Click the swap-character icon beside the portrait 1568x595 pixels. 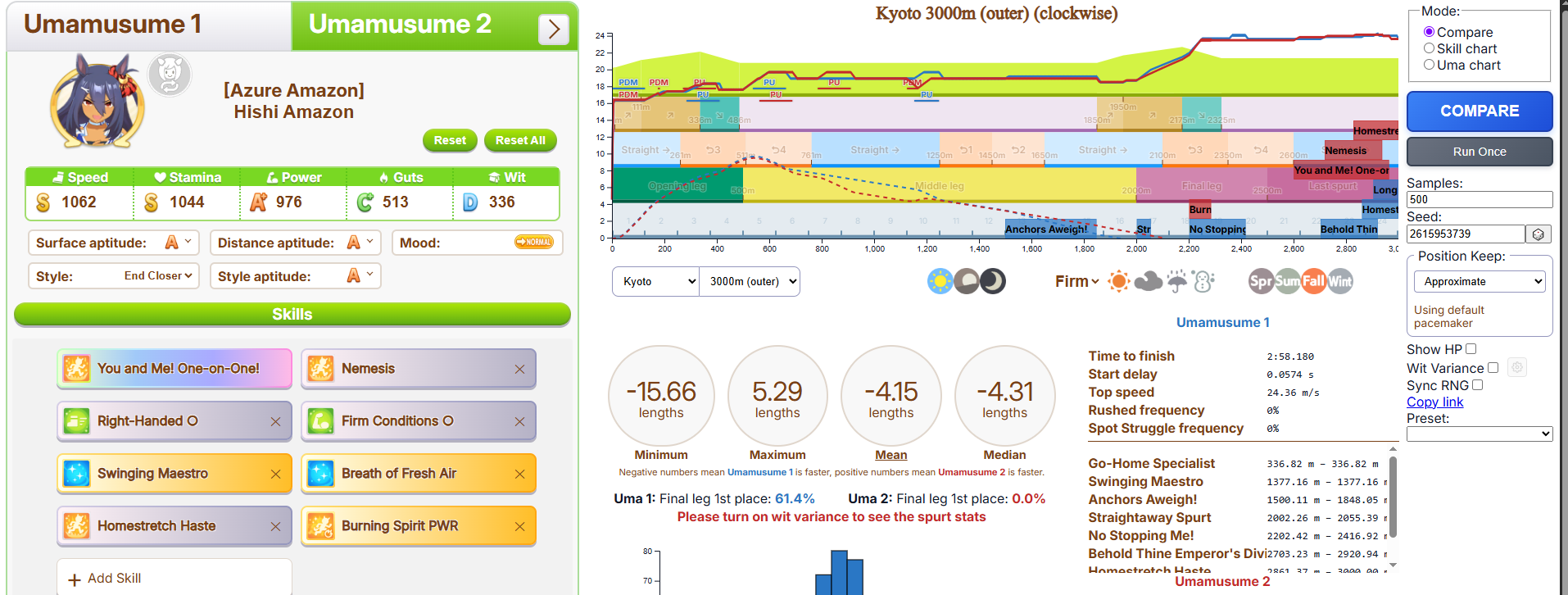[170, 75]
